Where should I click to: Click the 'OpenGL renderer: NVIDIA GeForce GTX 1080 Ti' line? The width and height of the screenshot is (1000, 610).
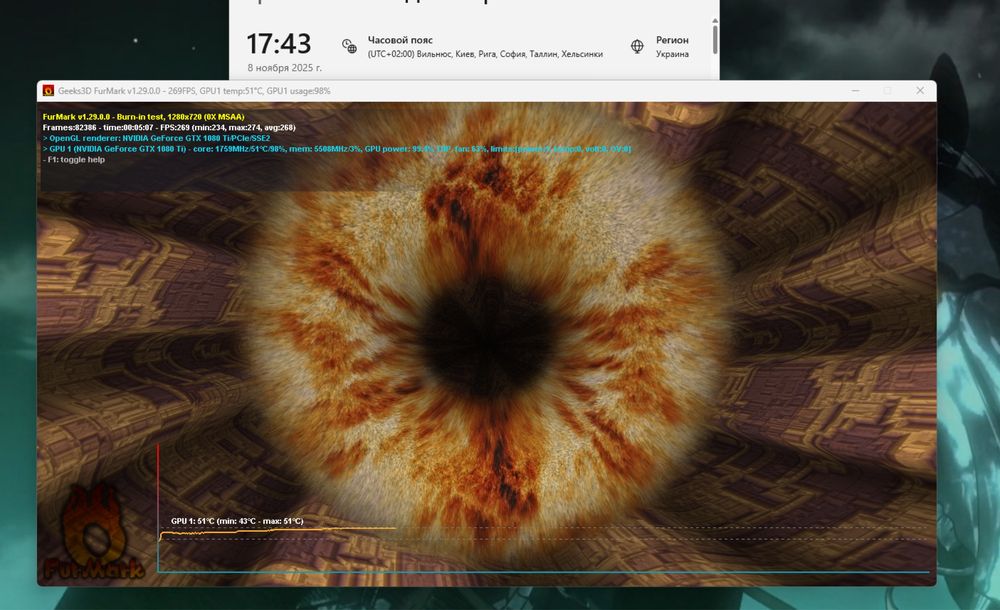(156, 138)
